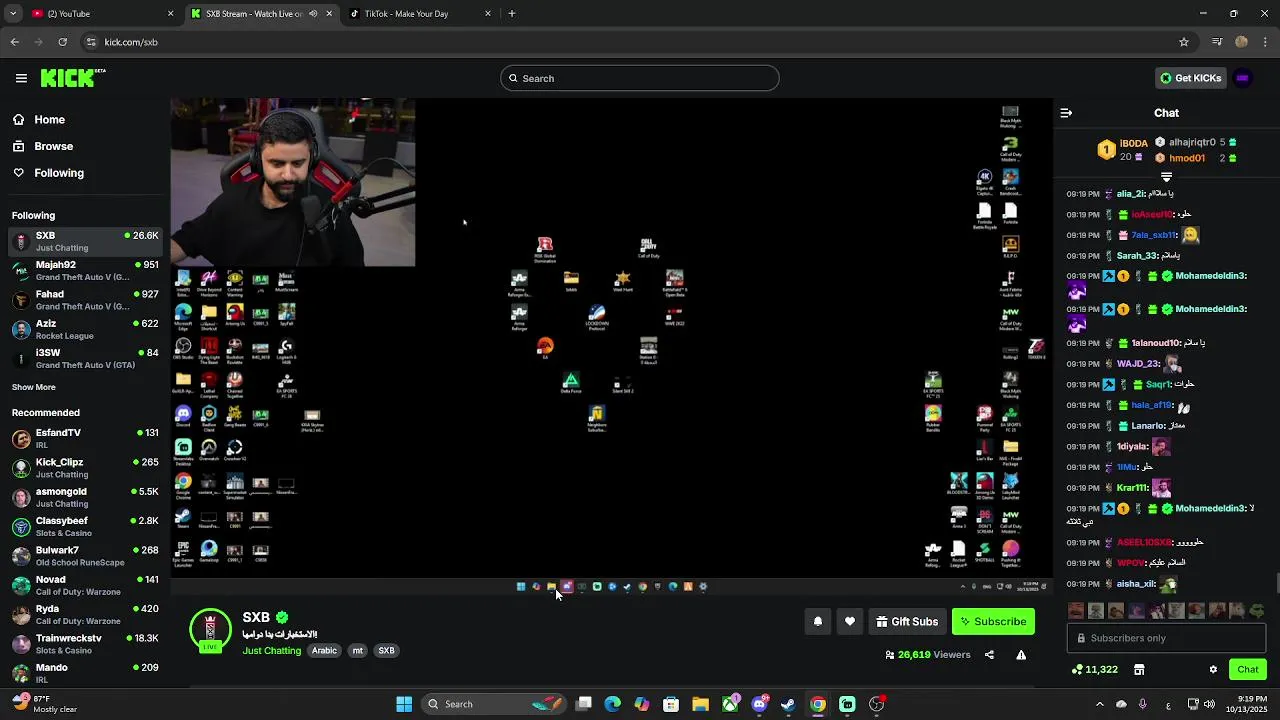Open the channel points shop icon
The height and width of the screenshot is (720, 1280).
coord(1139,670)
